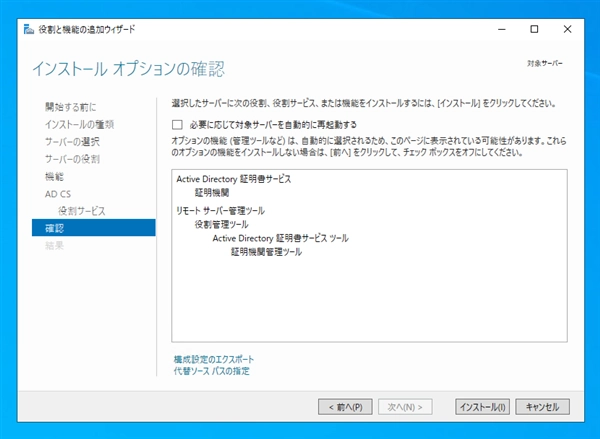Minimize the wizard window
600x439 pixels.
(502, 29)
